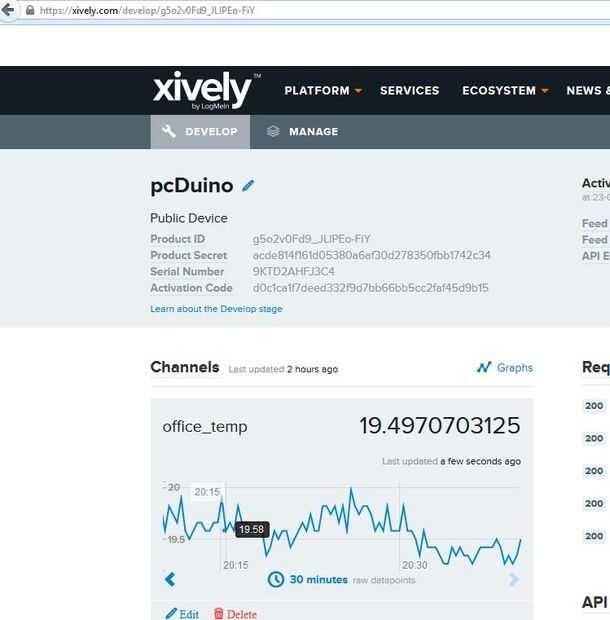
Task: Click the Channels heading
Action: (x=185, y=367)
